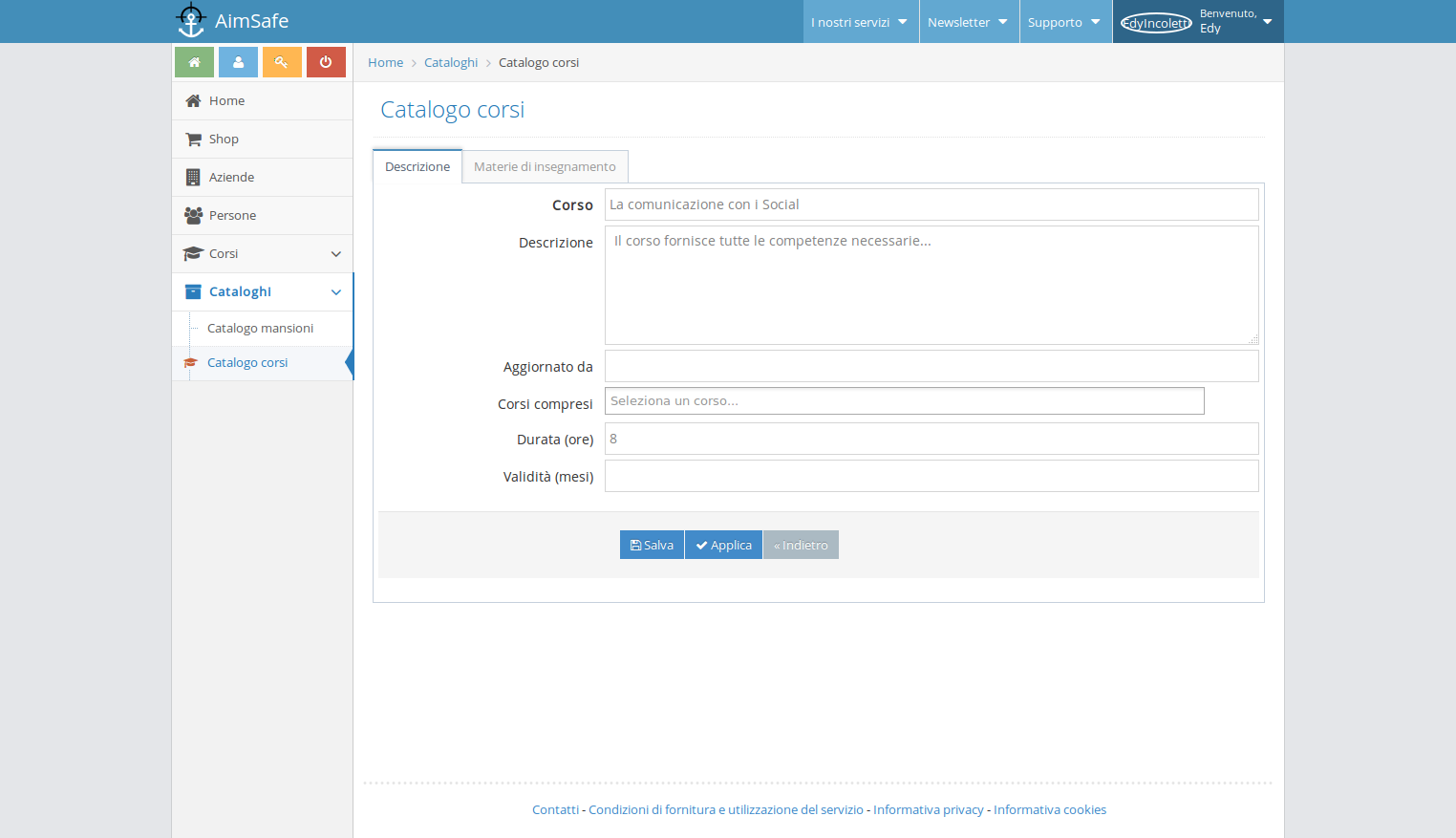Click the red power logout button
The width and height of the screenshot is (1456, 838).
[326, 62]
